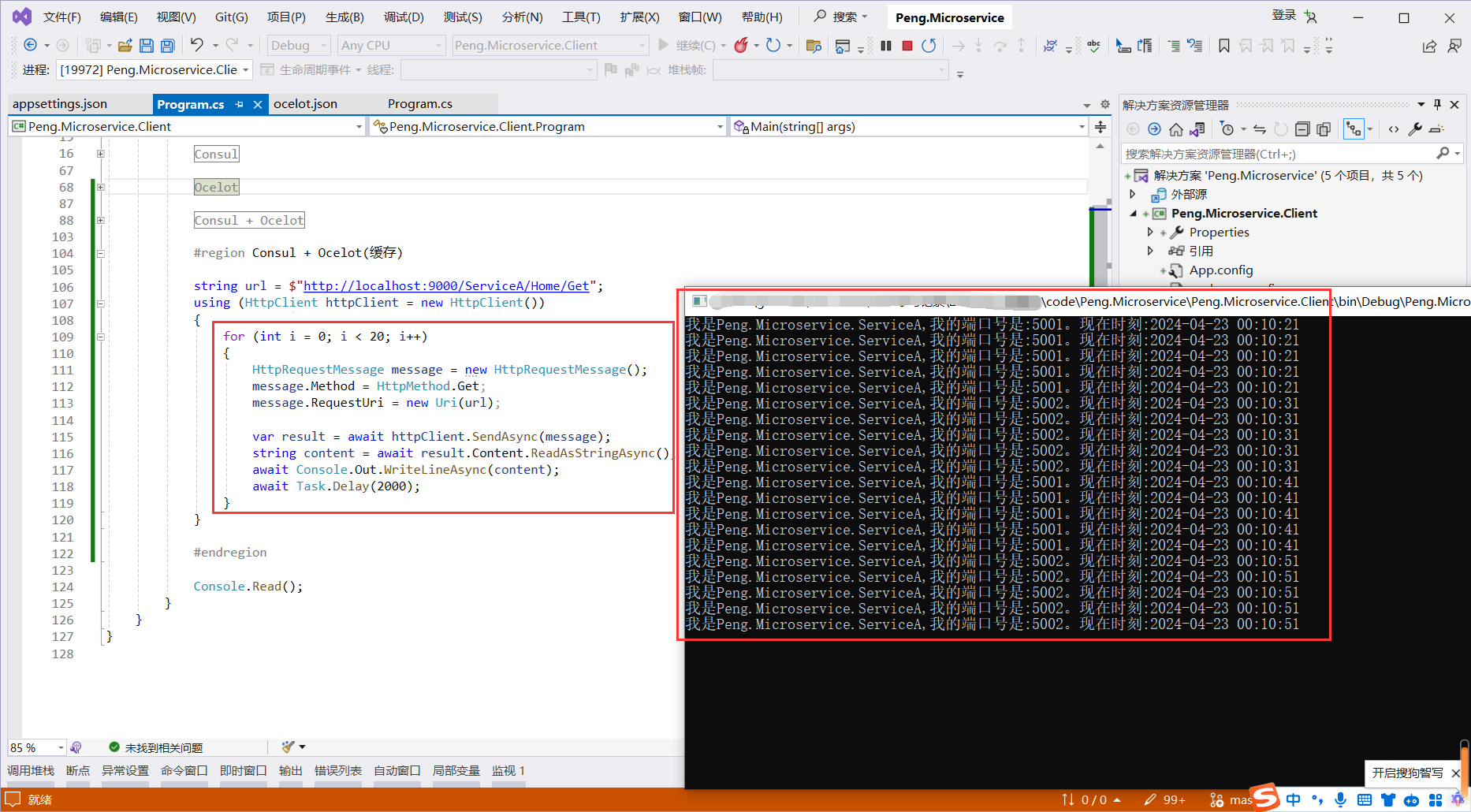Open the 错误列表 tool window tab
This screenshot has width=1471, height=812.
click(x=338, y=771)
